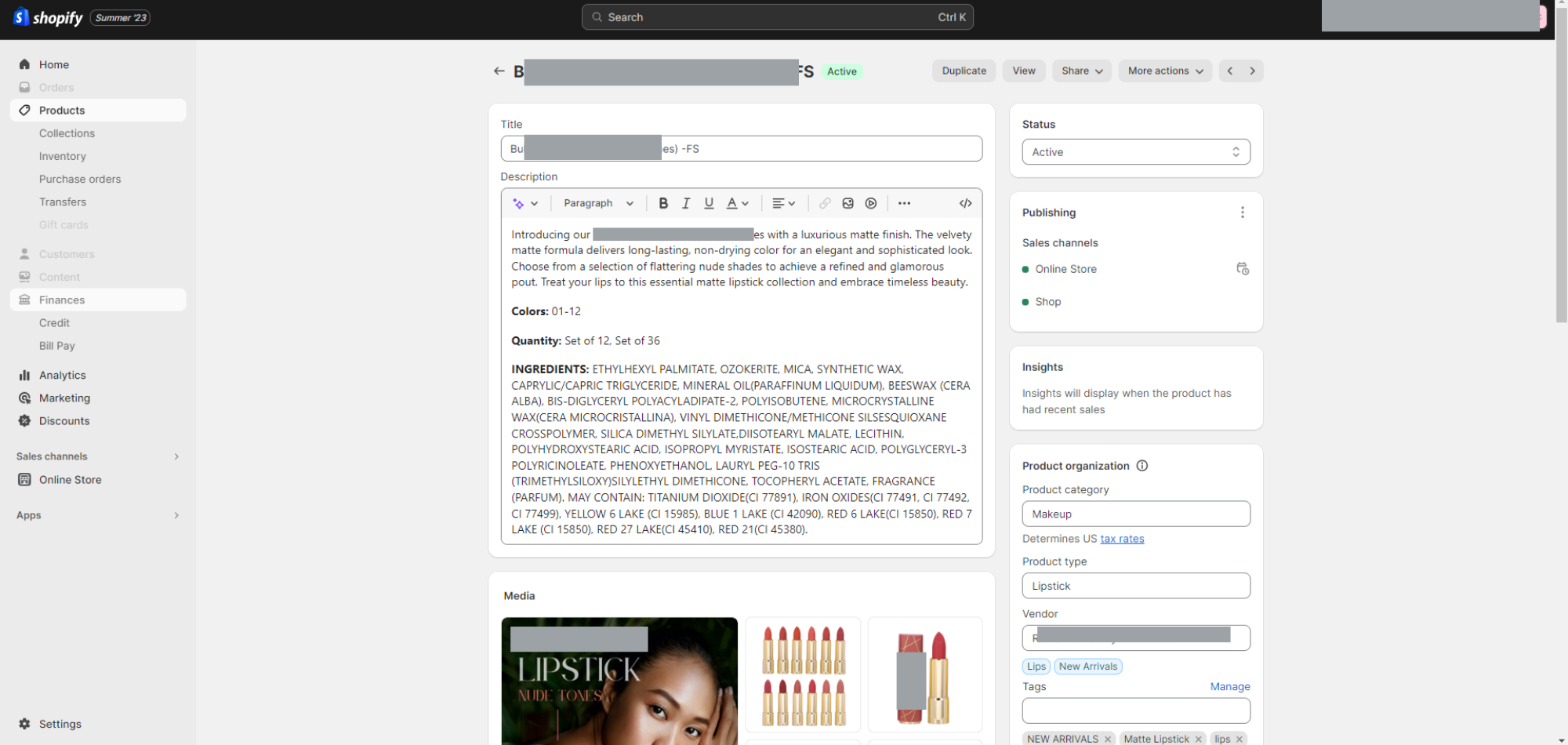Click the Tags input field
Image resolution: width=1568 pixels, height=745 pixels.
pos(1136,711)
